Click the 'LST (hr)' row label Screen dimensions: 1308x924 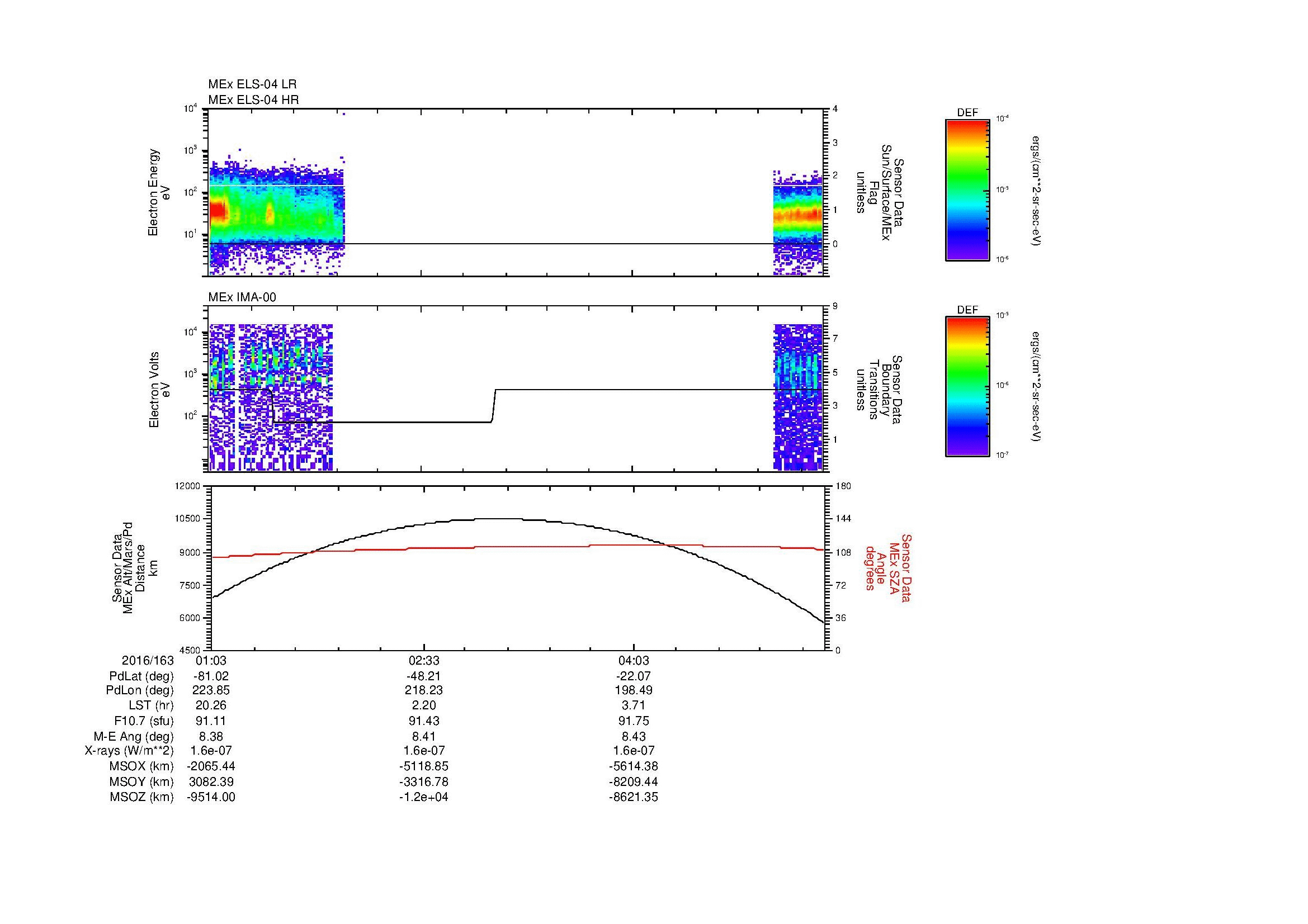coord(151,705)
